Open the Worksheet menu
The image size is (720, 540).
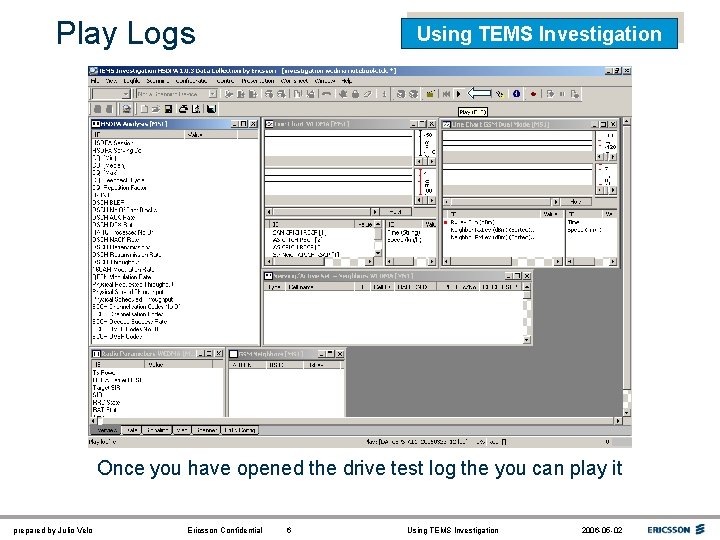pos(294,81)
